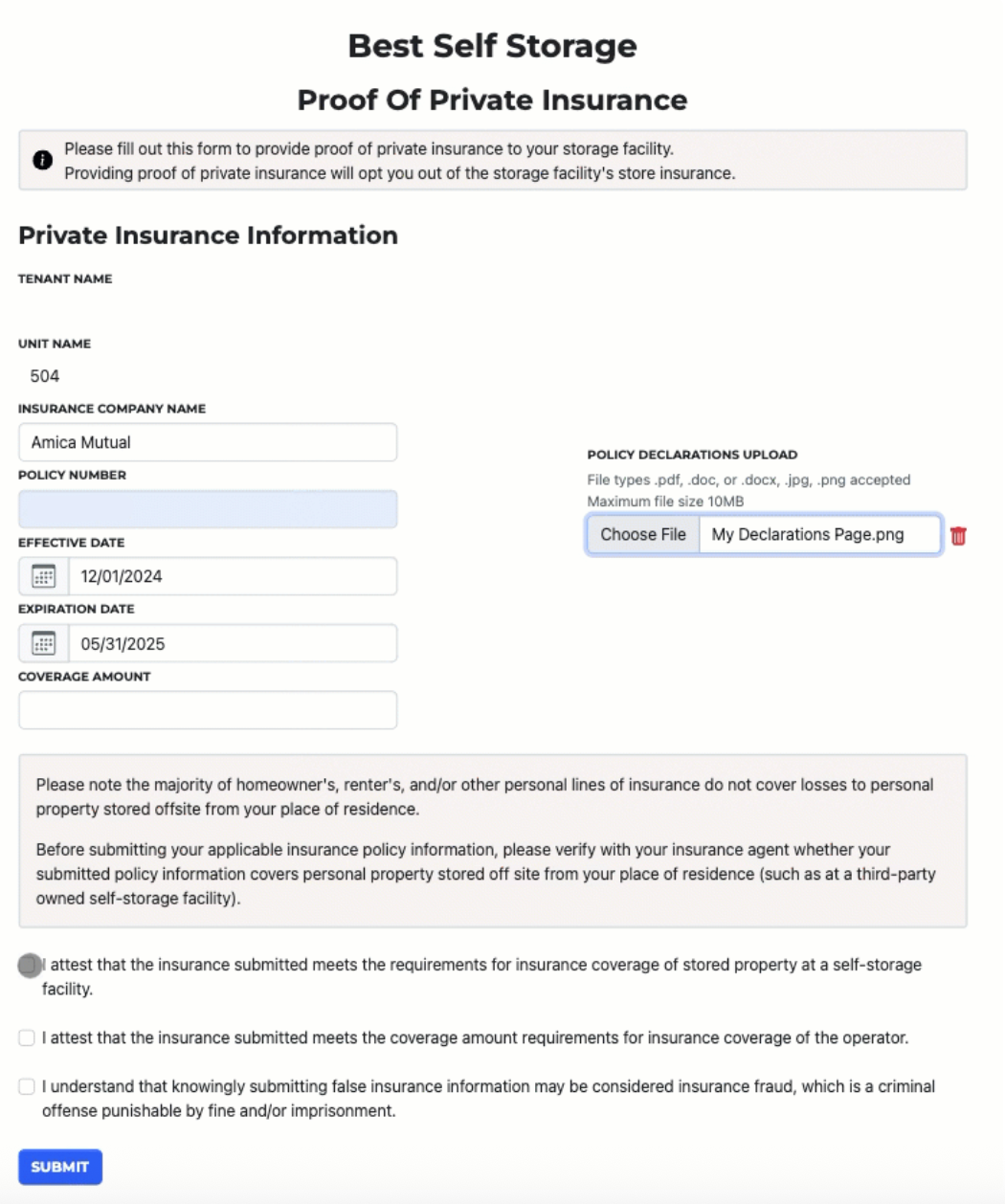Click the Insurance Company Name field

click(x=208, y=442)
